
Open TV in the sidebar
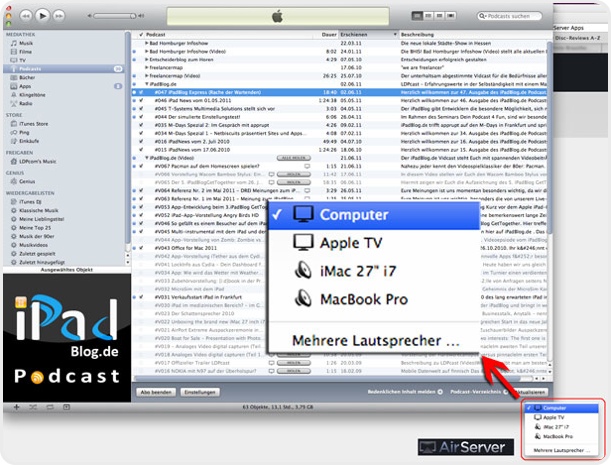(22, 60)
